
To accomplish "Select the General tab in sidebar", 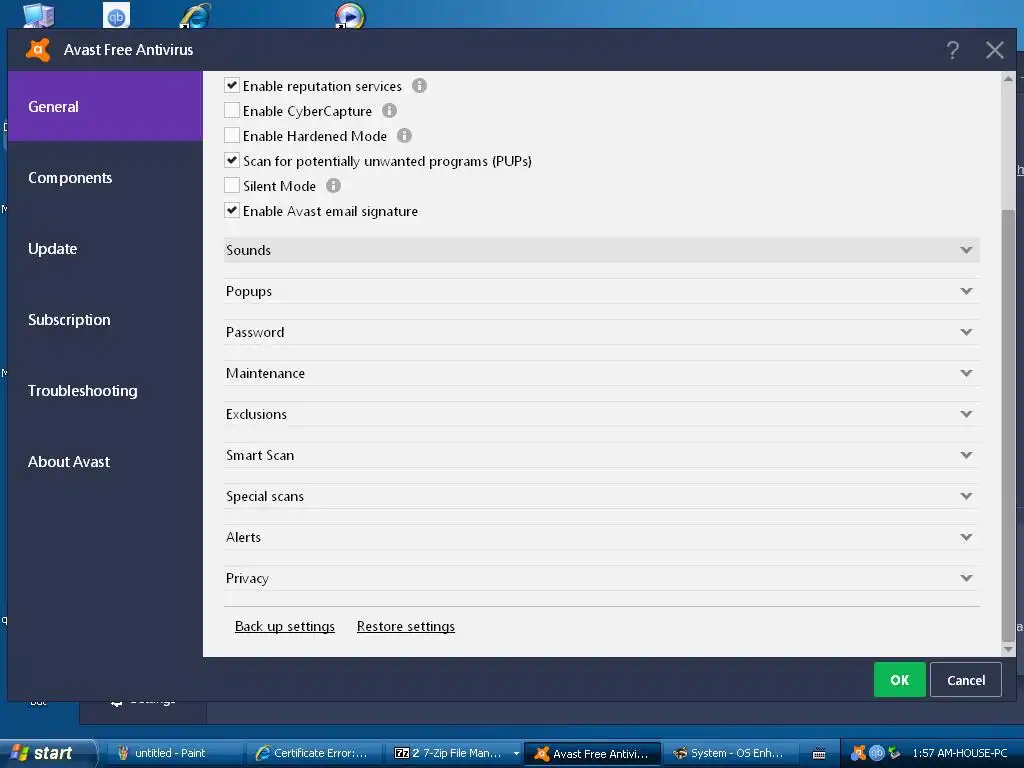I will 105,106.
